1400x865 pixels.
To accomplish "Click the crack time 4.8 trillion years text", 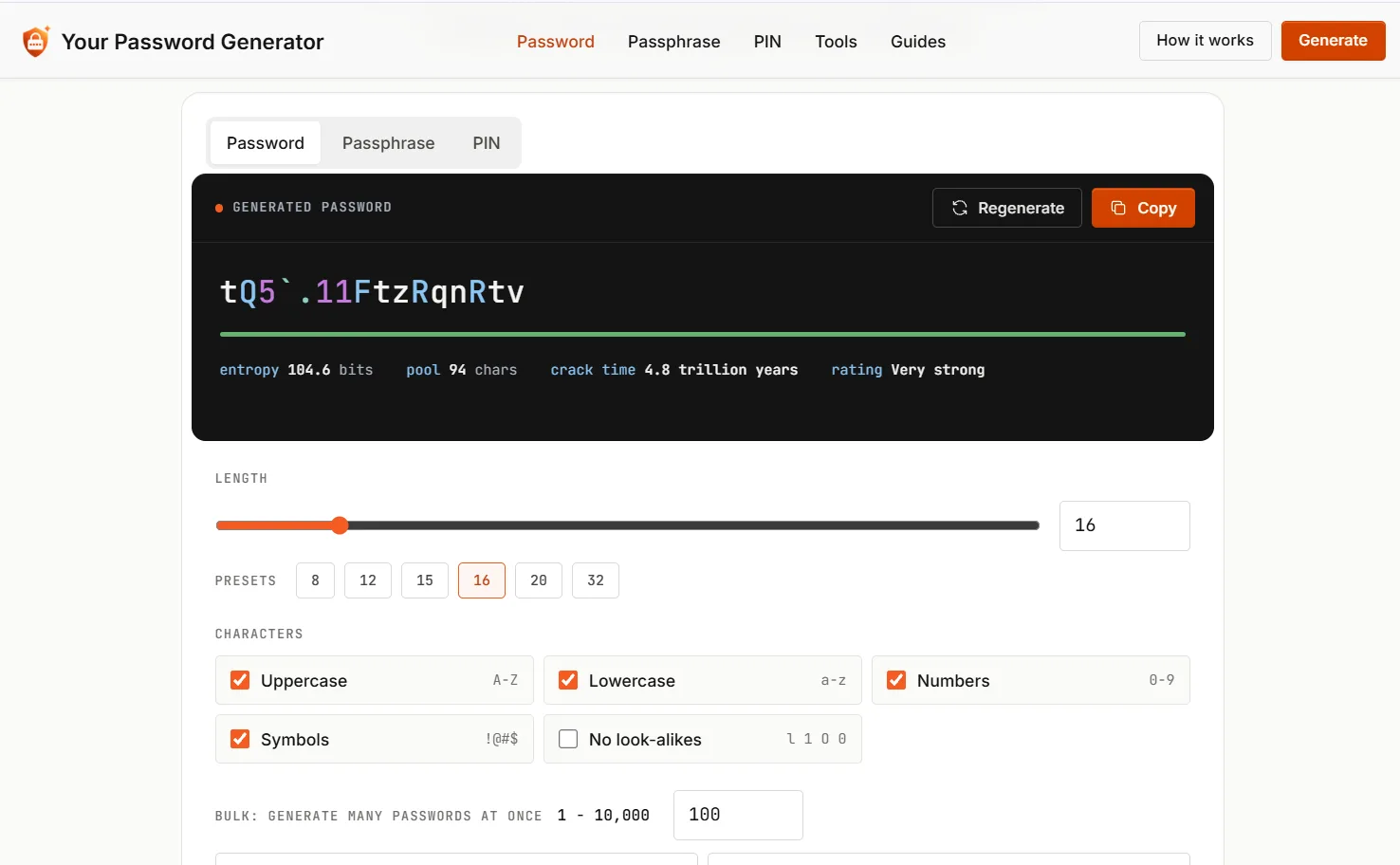I will click(674, 370).
